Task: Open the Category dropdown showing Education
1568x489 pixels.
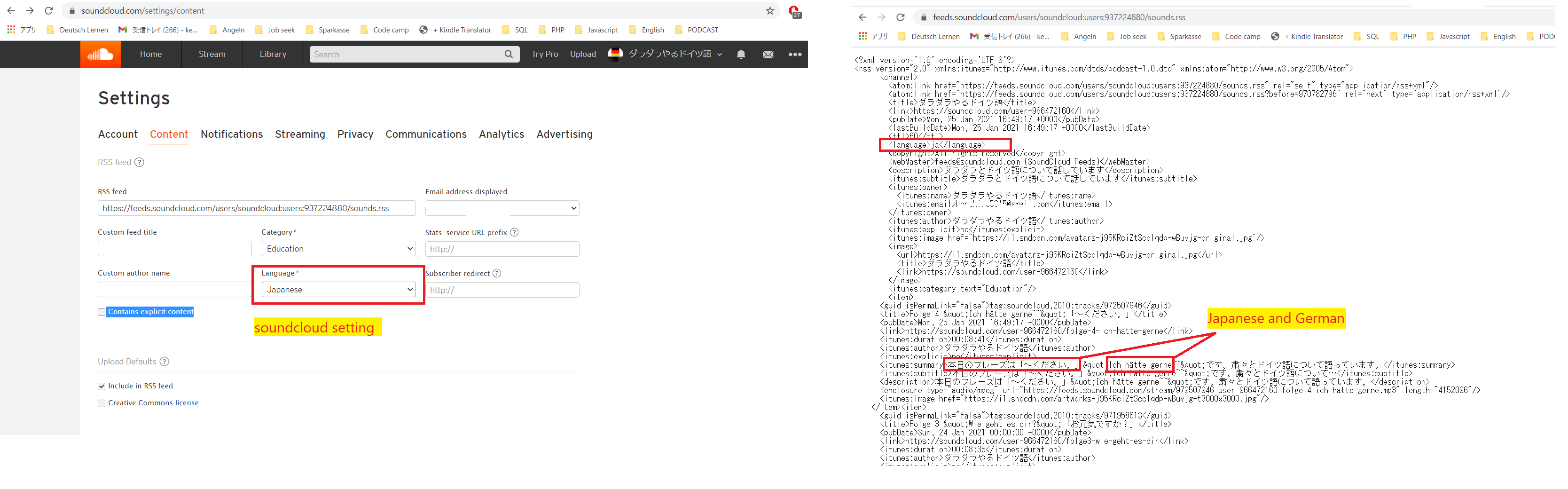Action: click(339, 248)
